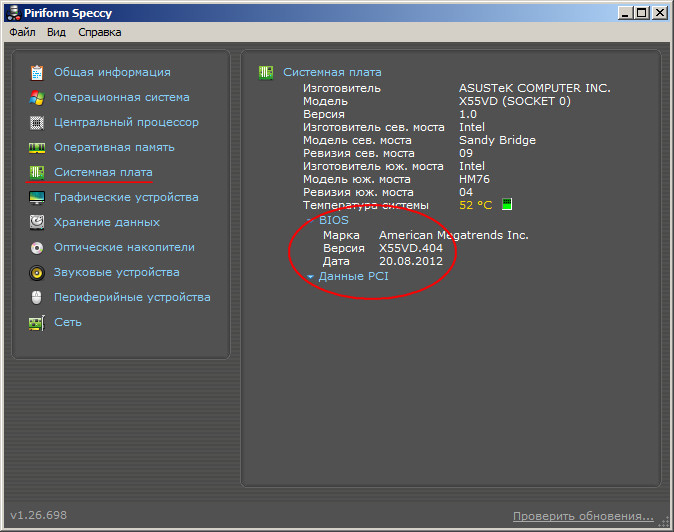The image size is (674, 532).
Task: Click the Периферийные устройства mouse icon
Action: (x=37, y=297)
